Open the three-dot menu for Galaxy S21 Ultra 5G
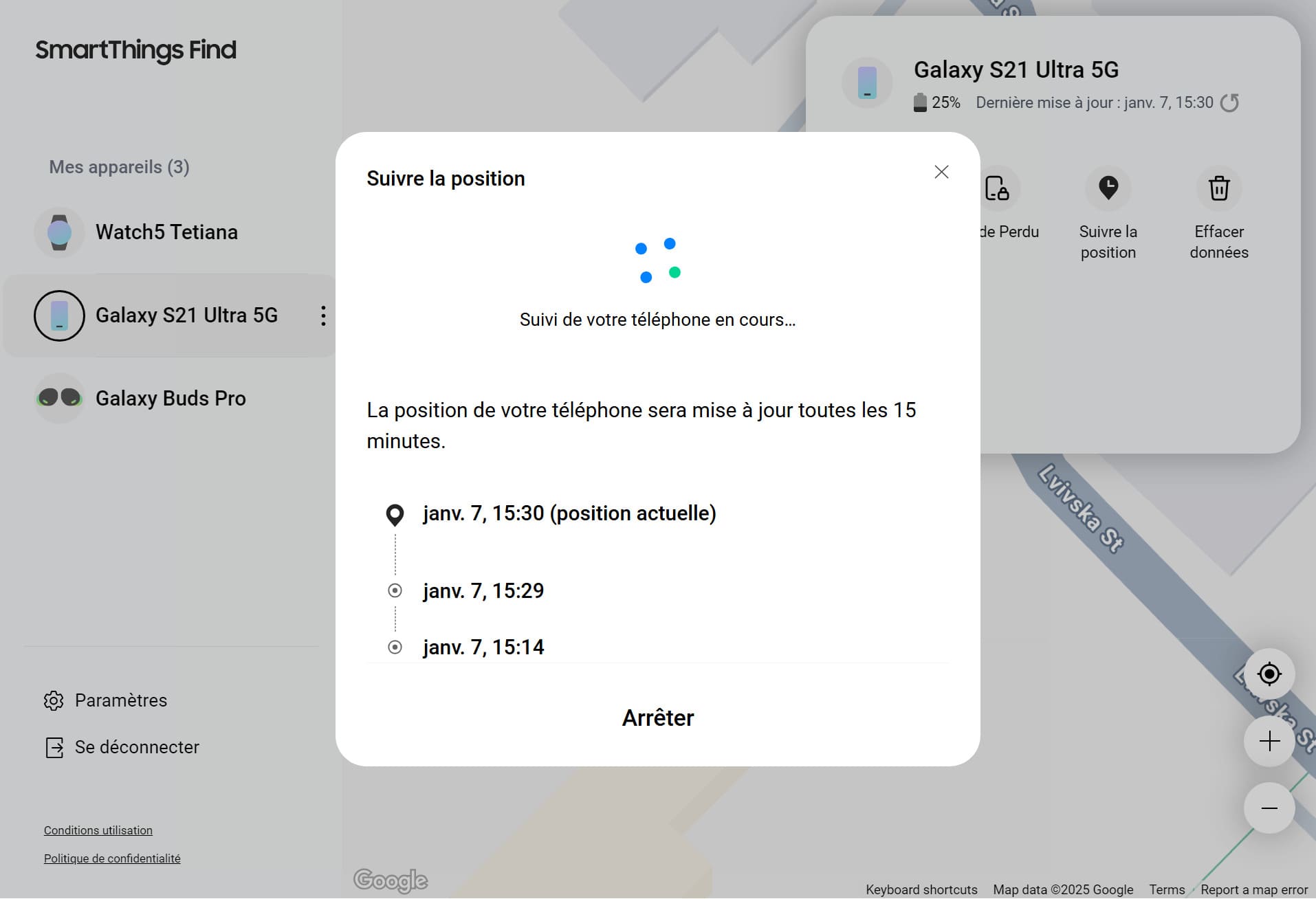The width and height of the screenshot is (1316, 899). [323, 315]
